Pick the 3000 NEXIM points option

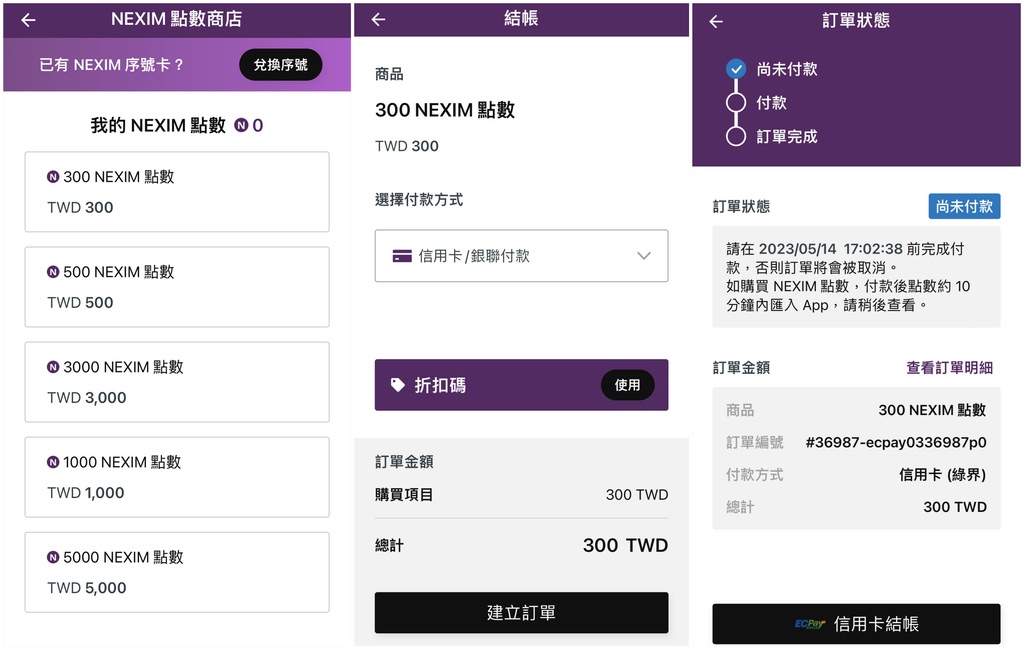click(177, 382)
